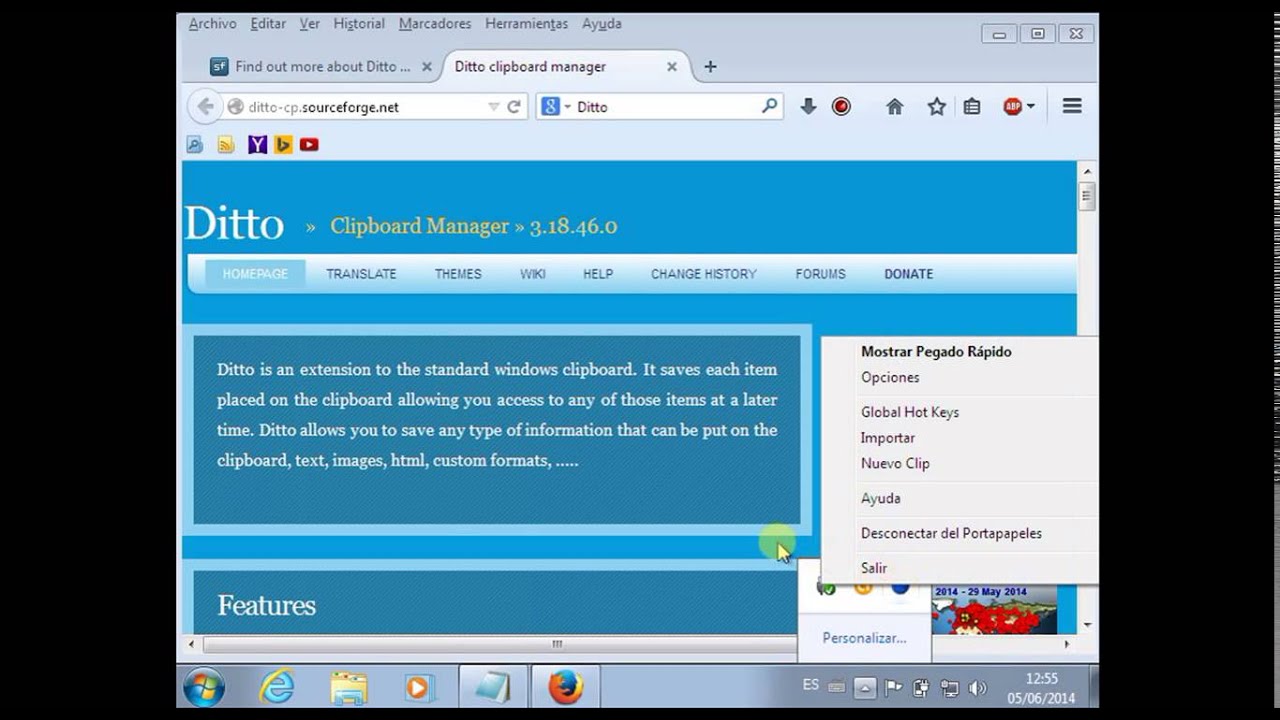Click the DONATE link

coord(909,274)
